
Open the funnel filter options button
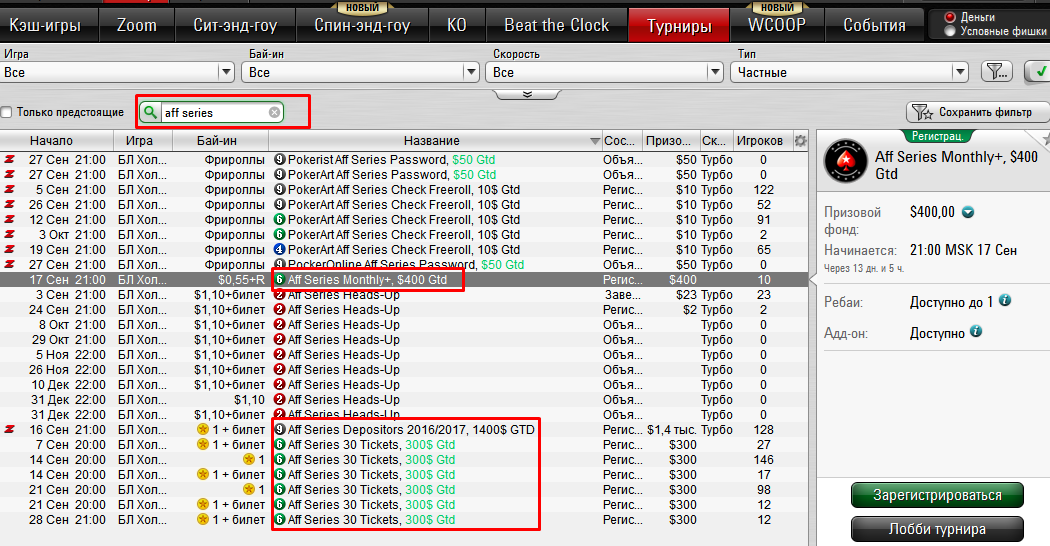[996, 72]
